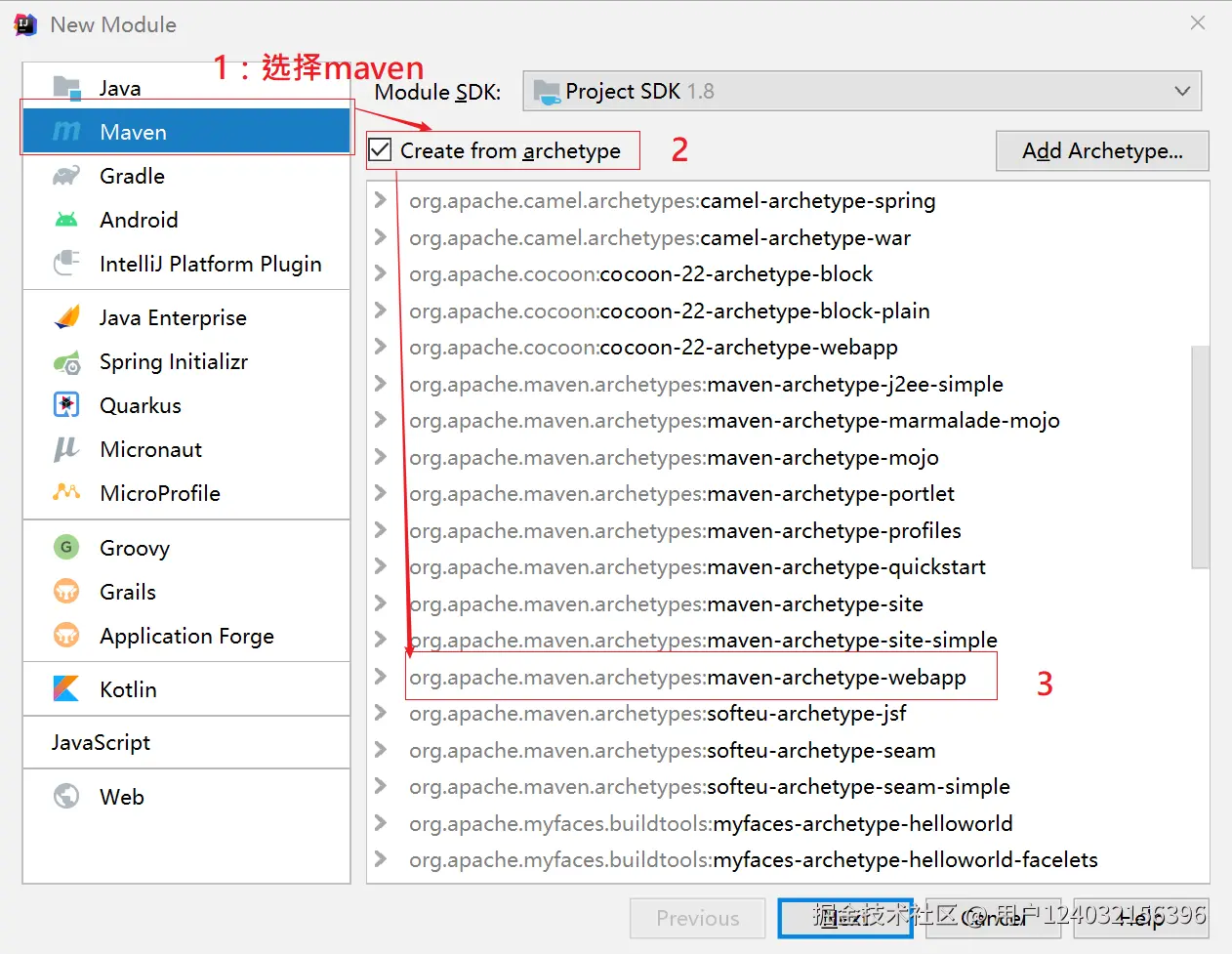Select maven-archetype-mojo in list

point(674,457)
